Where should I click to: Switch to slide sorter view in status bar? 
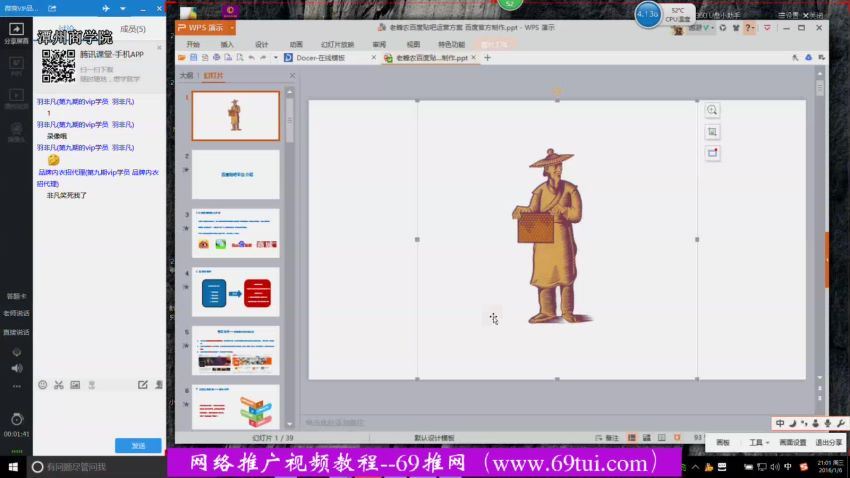[x=646, y=438]
